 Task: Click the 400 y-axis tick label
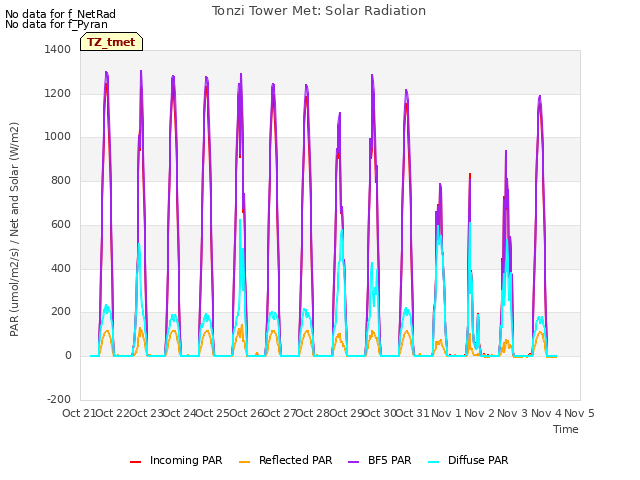click(61, 268)
